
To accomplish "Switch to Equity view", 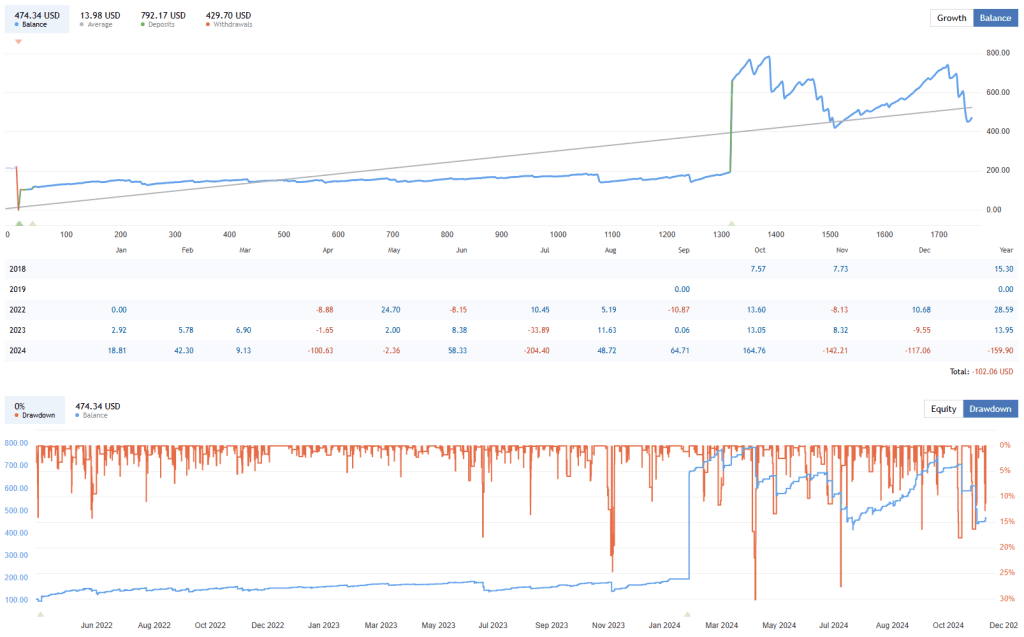I will click(941, 409).
